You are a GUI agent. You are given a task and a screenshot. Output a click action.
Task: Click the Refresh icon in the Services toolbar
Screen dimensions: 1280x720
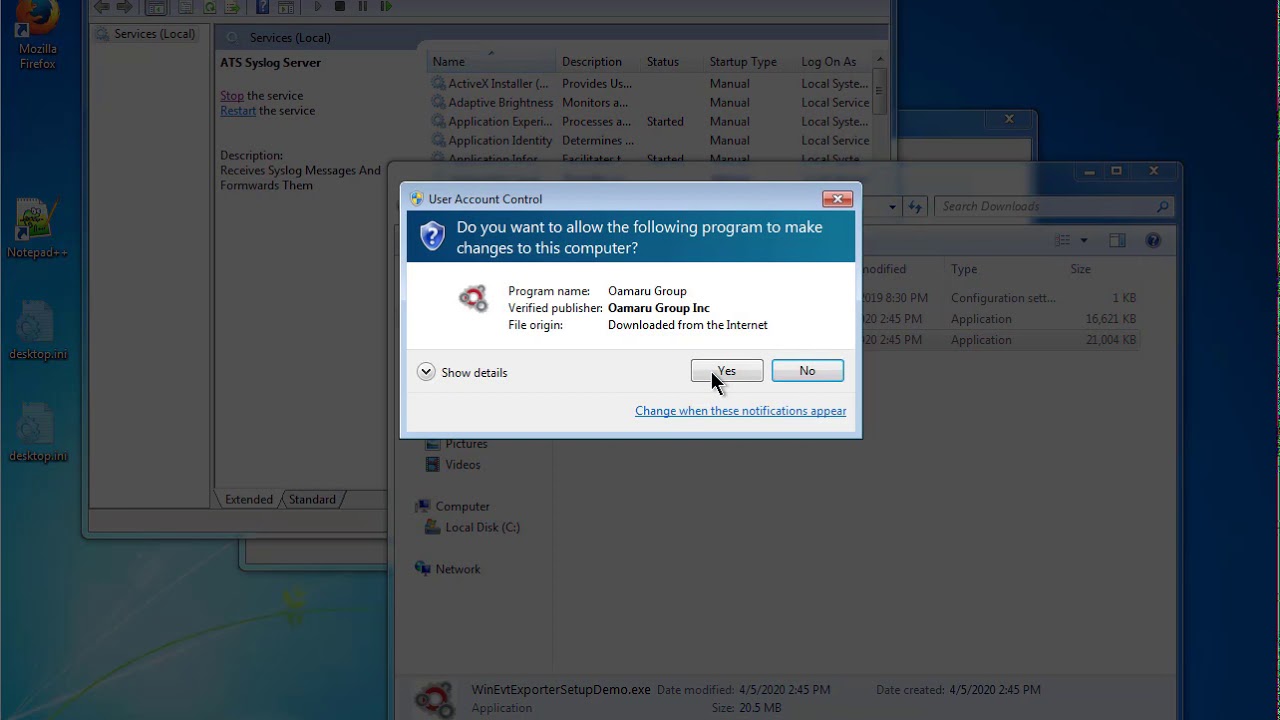coord(210,7)
